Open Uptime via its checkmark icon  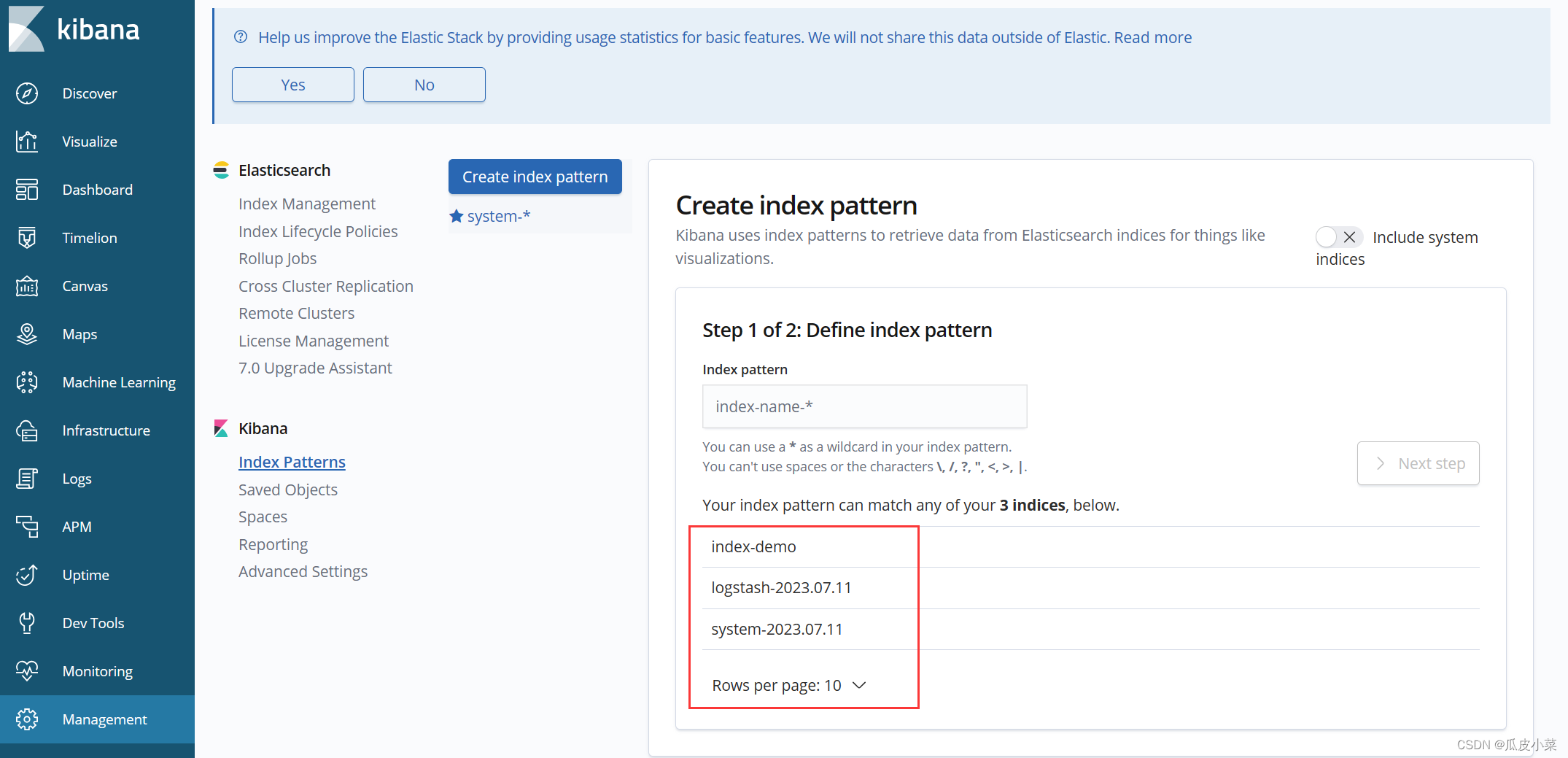[27, 575]
